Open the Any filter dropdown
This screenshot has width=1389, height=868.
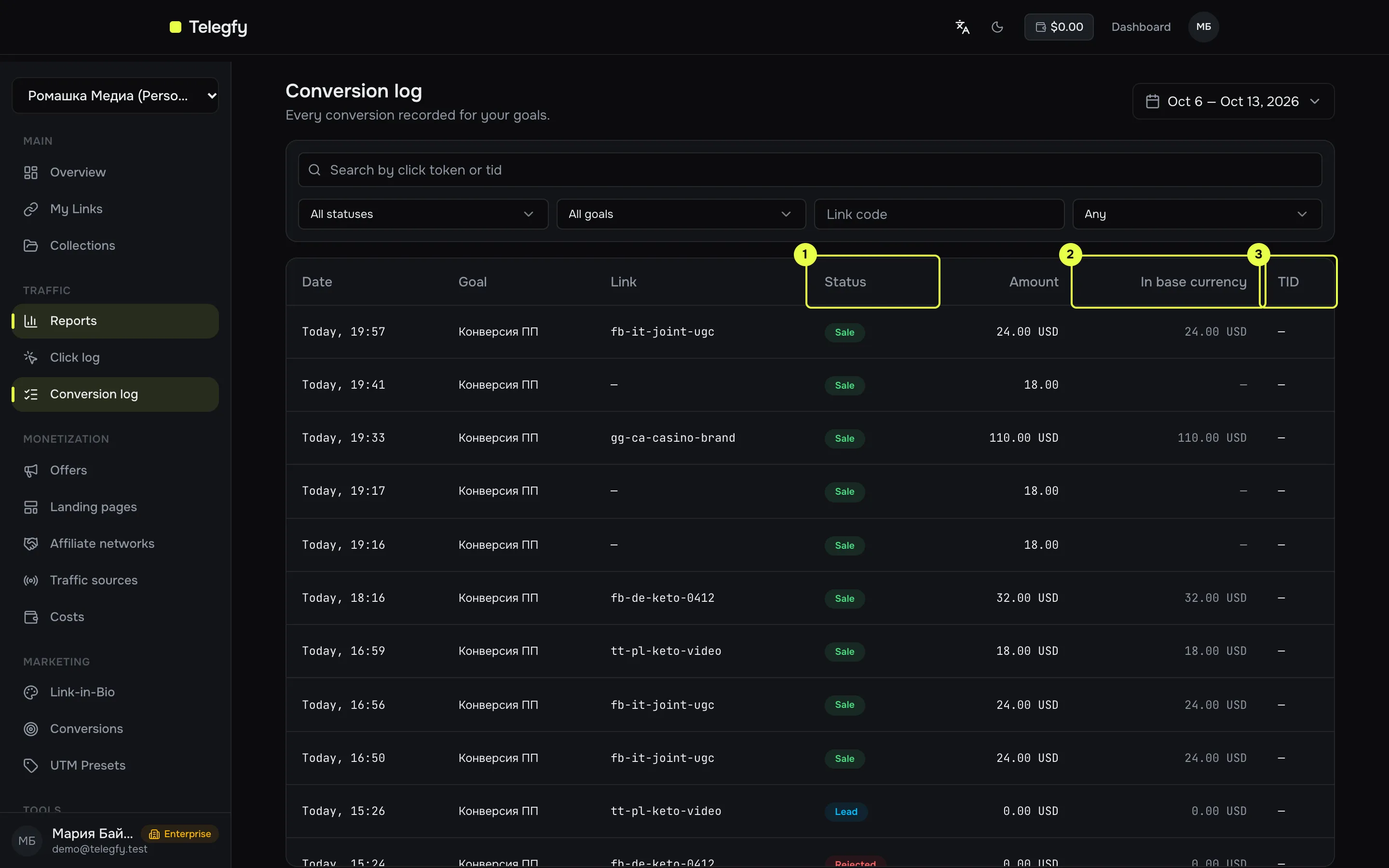(x=1198, y=214)
